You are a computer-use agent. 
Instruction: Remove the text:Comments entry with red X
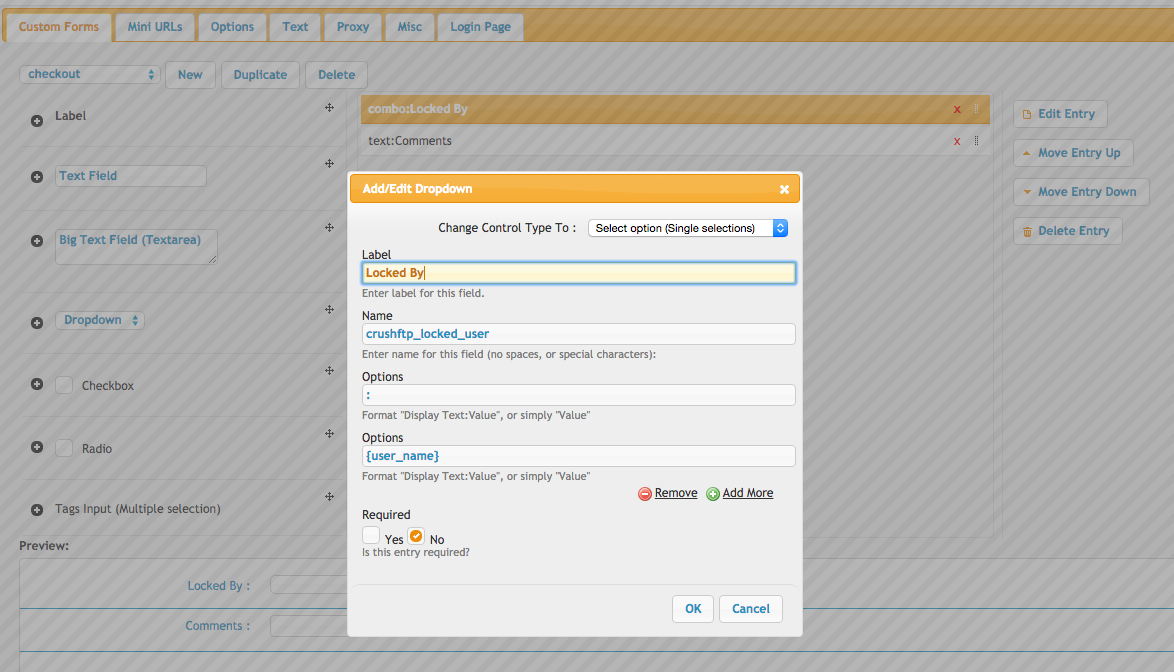[957, 141]
